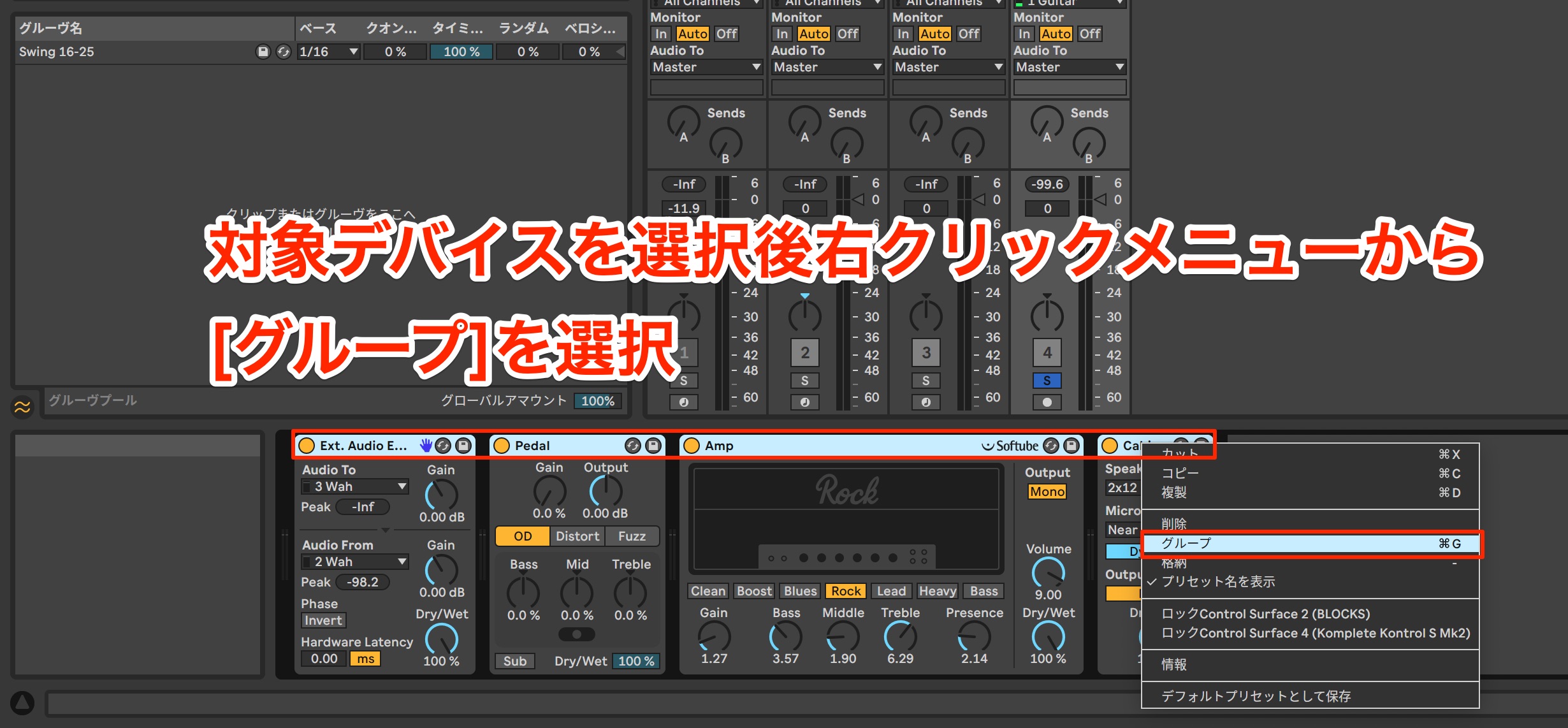The width and height of the screenshot is (1568, 728).
Task: Solo track 2
Action: [x=805, y=381]
